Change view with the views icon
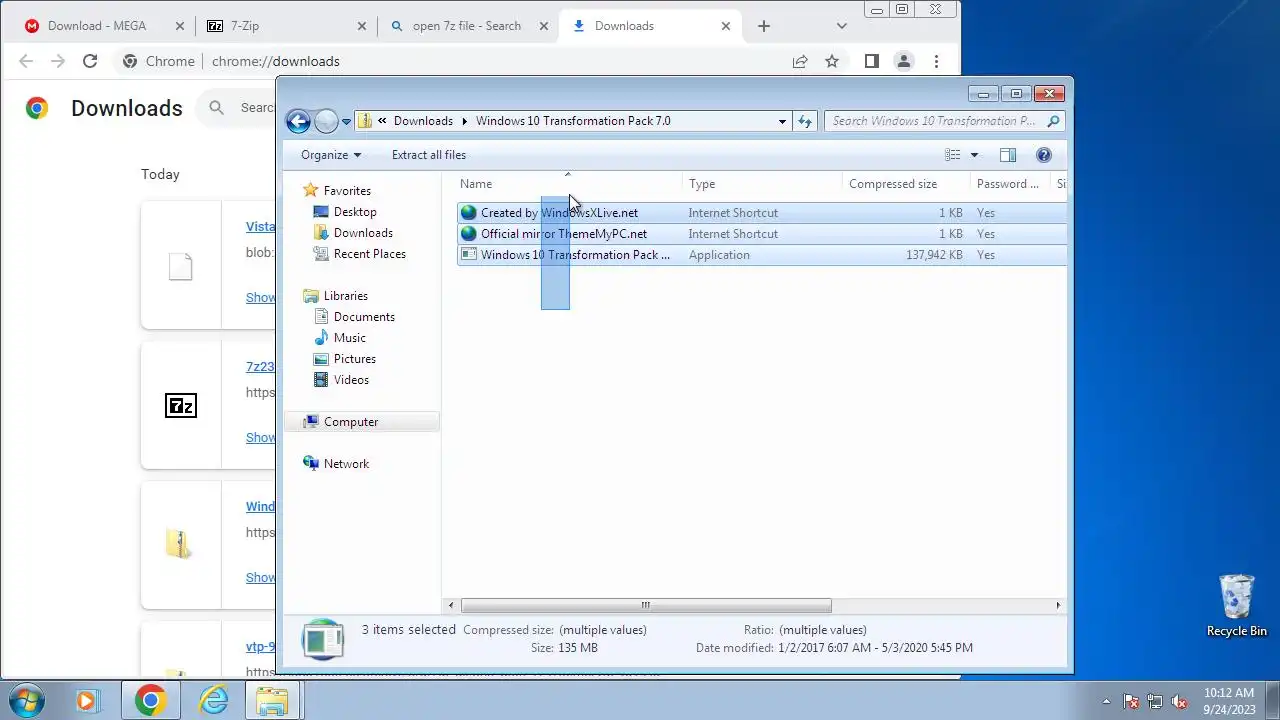1280x720 pixels. (953, 155)
